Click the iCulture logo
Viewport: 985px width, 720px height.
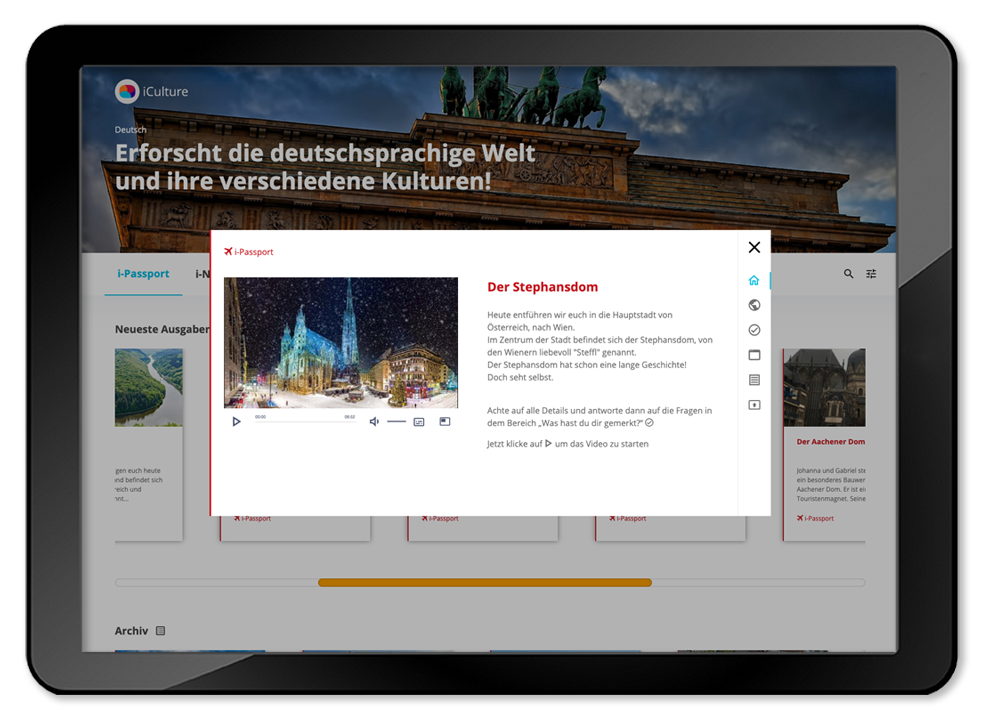point(151,92)
